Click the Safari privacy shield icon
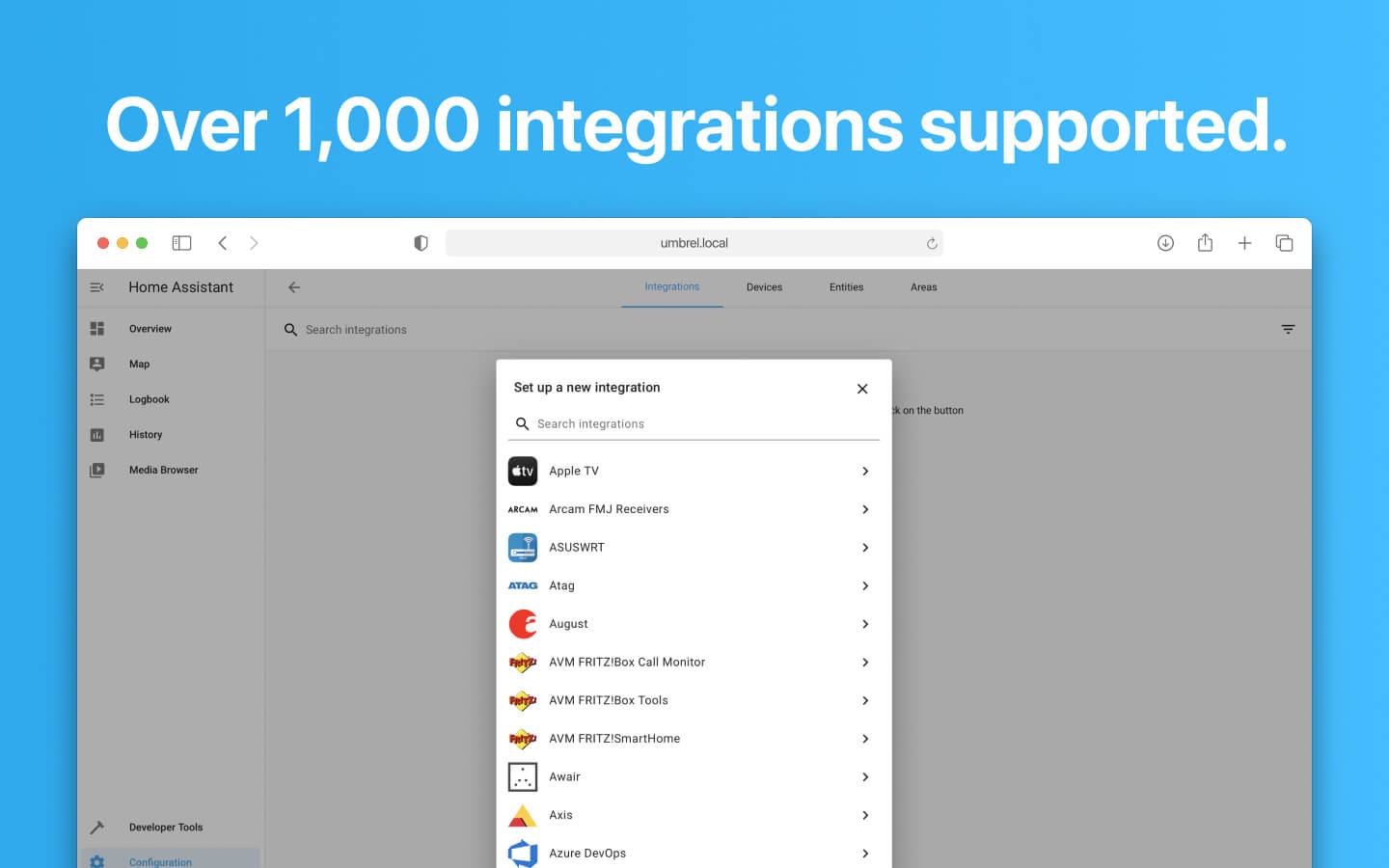This screenshot has width=1389, height=868. [421, 243]
